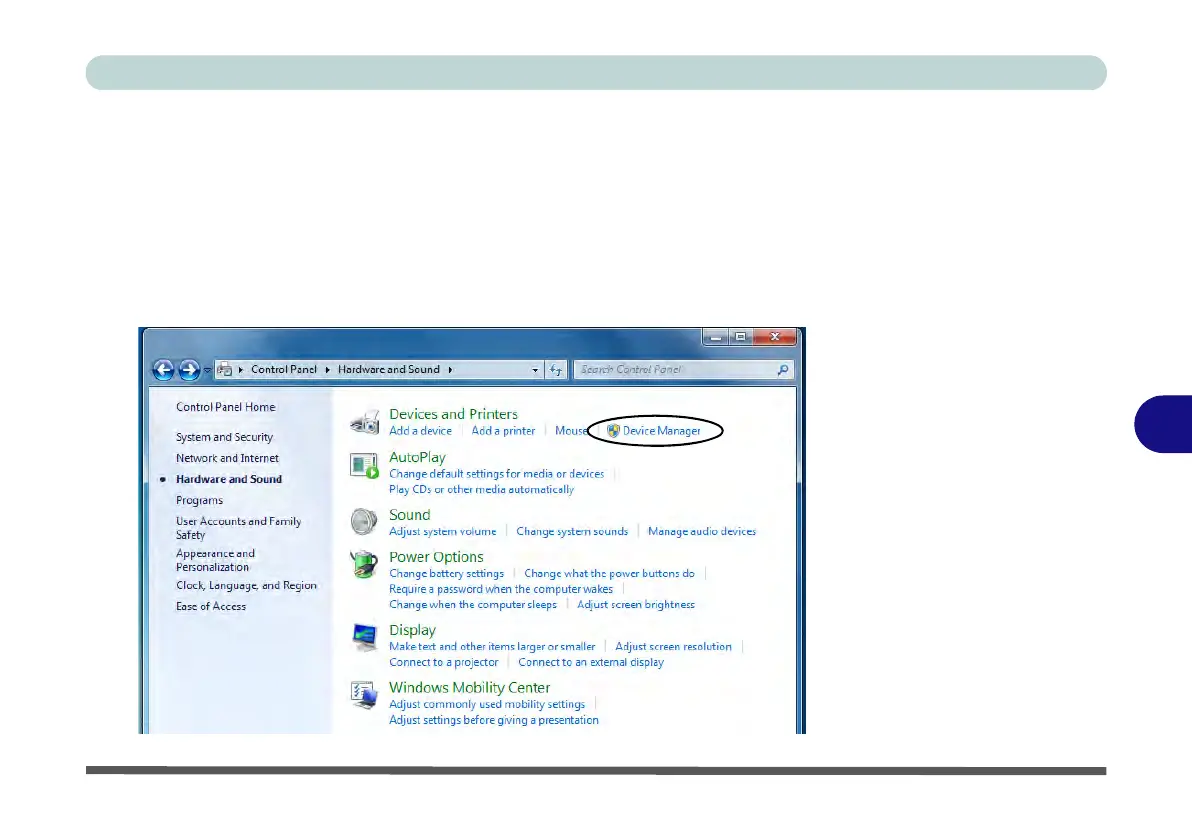
Task: Maximize the Control Panel window
Action: click(740, 337)
